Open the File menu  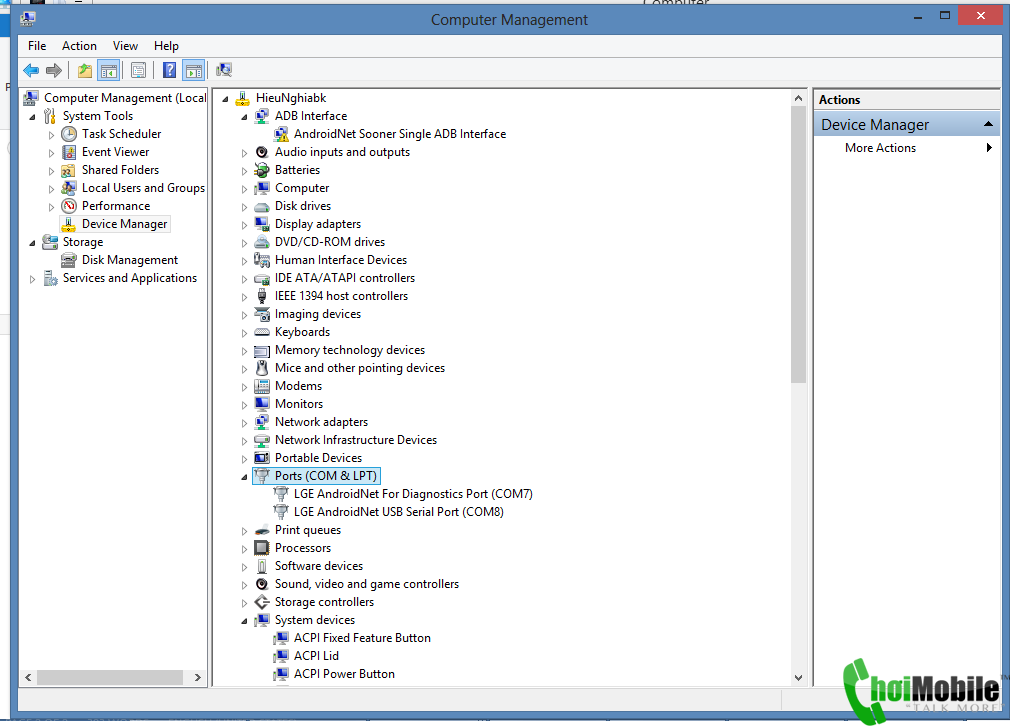tap(37, 46)
